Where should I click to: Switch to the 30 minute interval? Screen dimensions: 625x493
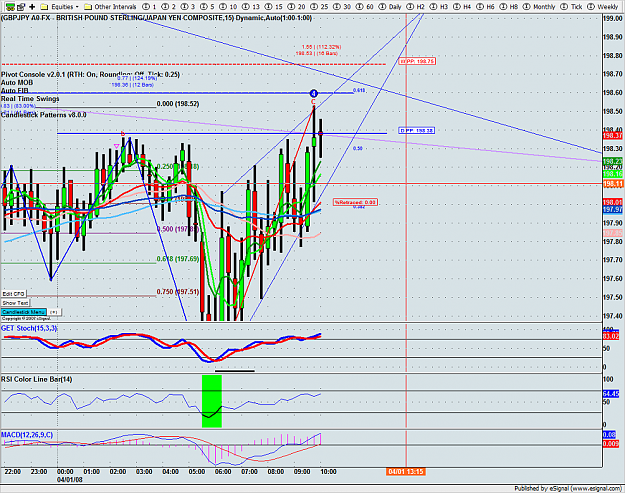(x=342, y=7)
